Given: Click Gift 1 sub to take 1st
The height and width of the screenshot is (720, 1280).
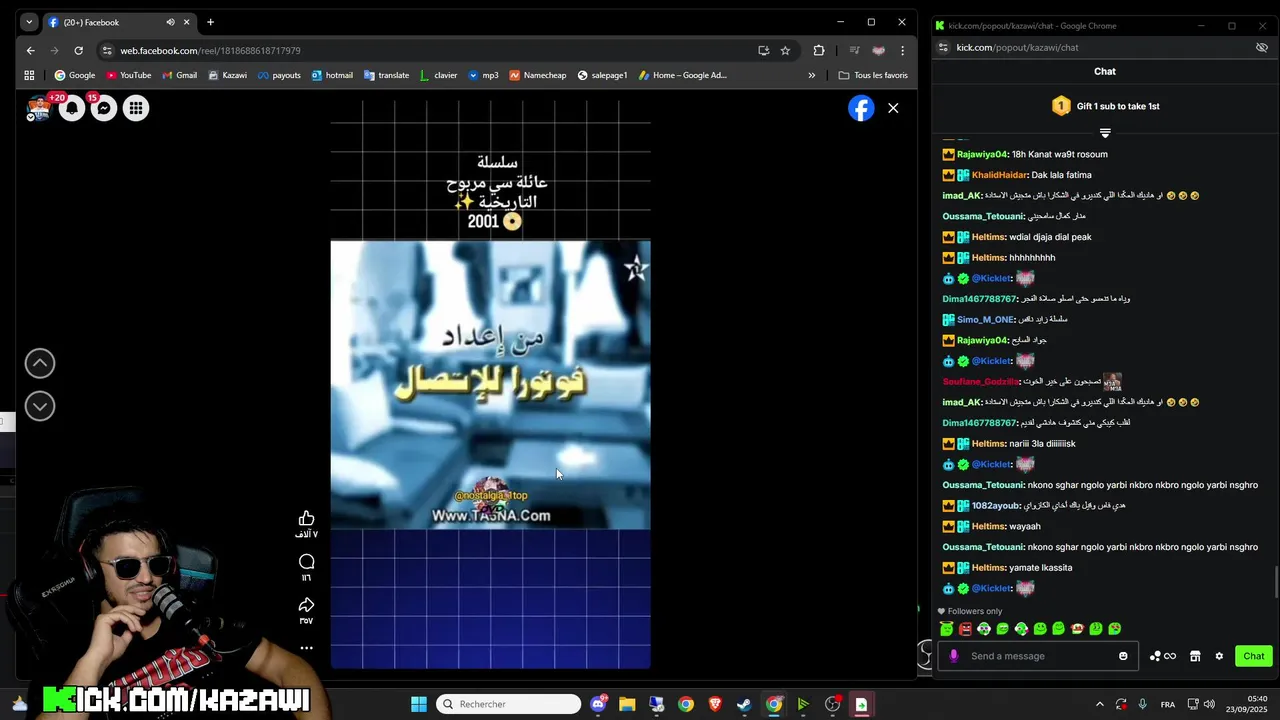Looking at the screenshot, I should click(1105, 106).
